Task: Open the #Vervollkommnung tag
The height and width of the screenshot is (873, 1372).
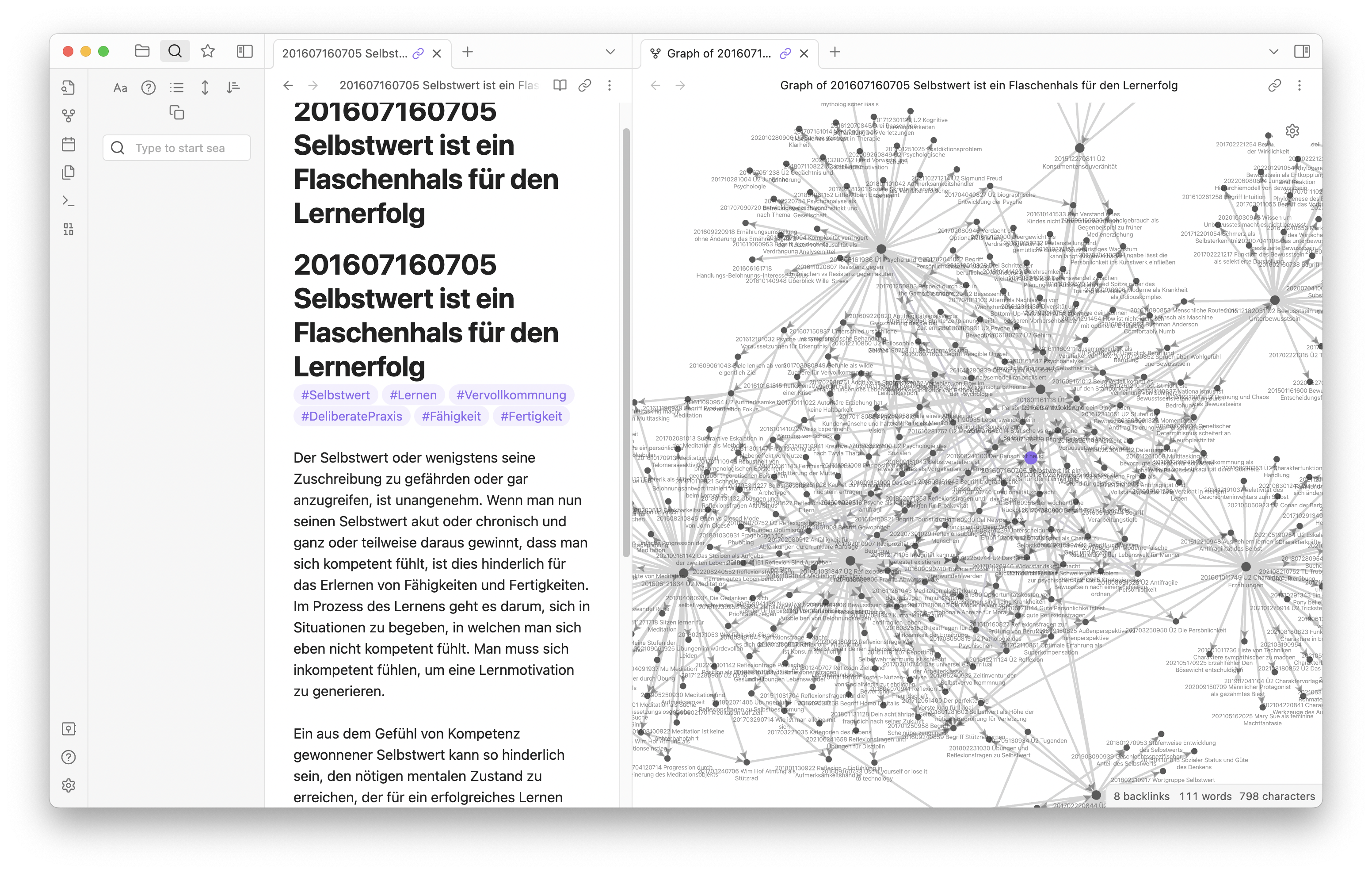Action: [x=511, y=395]
